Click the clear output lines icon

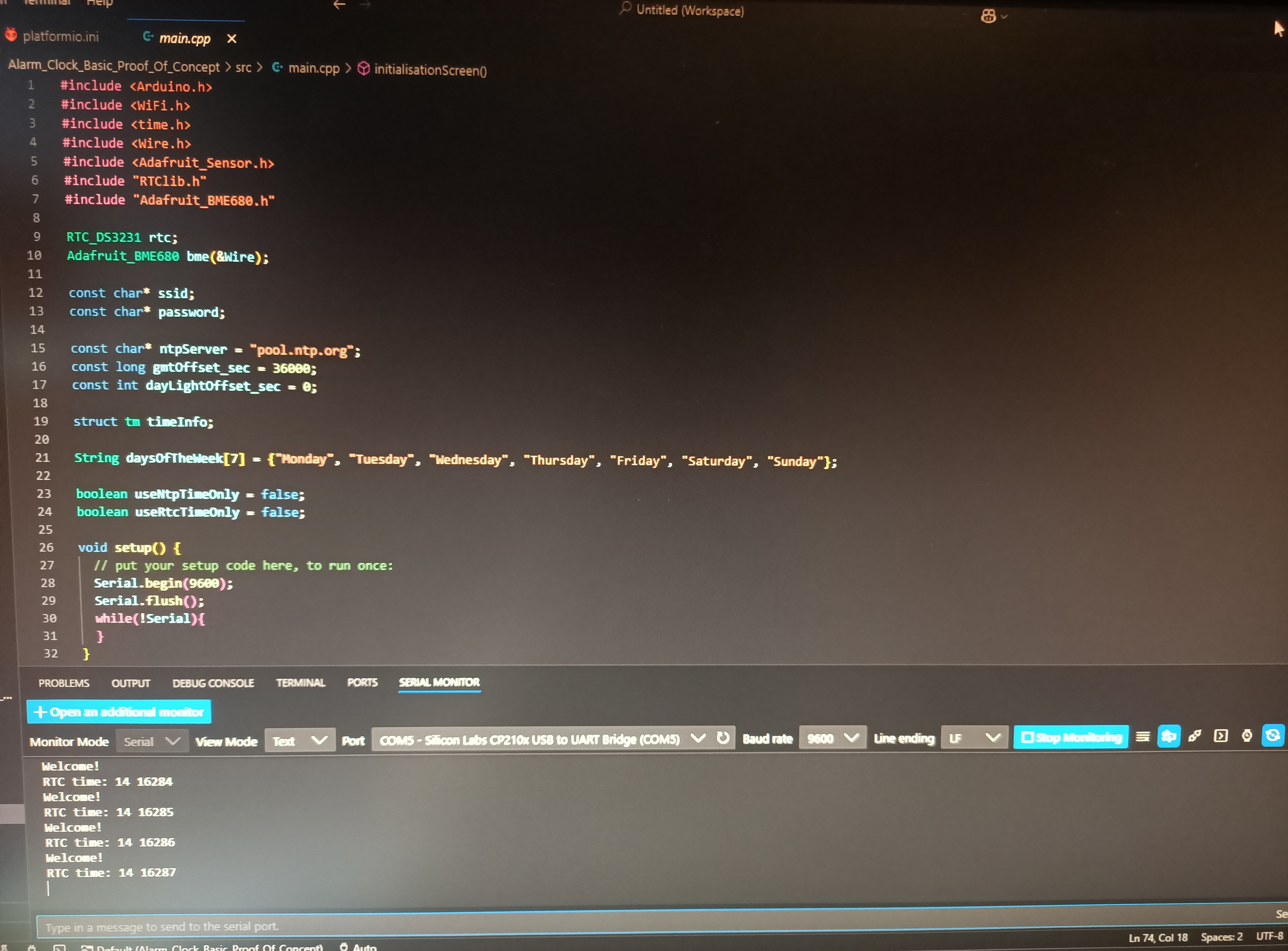point(1142,736)
